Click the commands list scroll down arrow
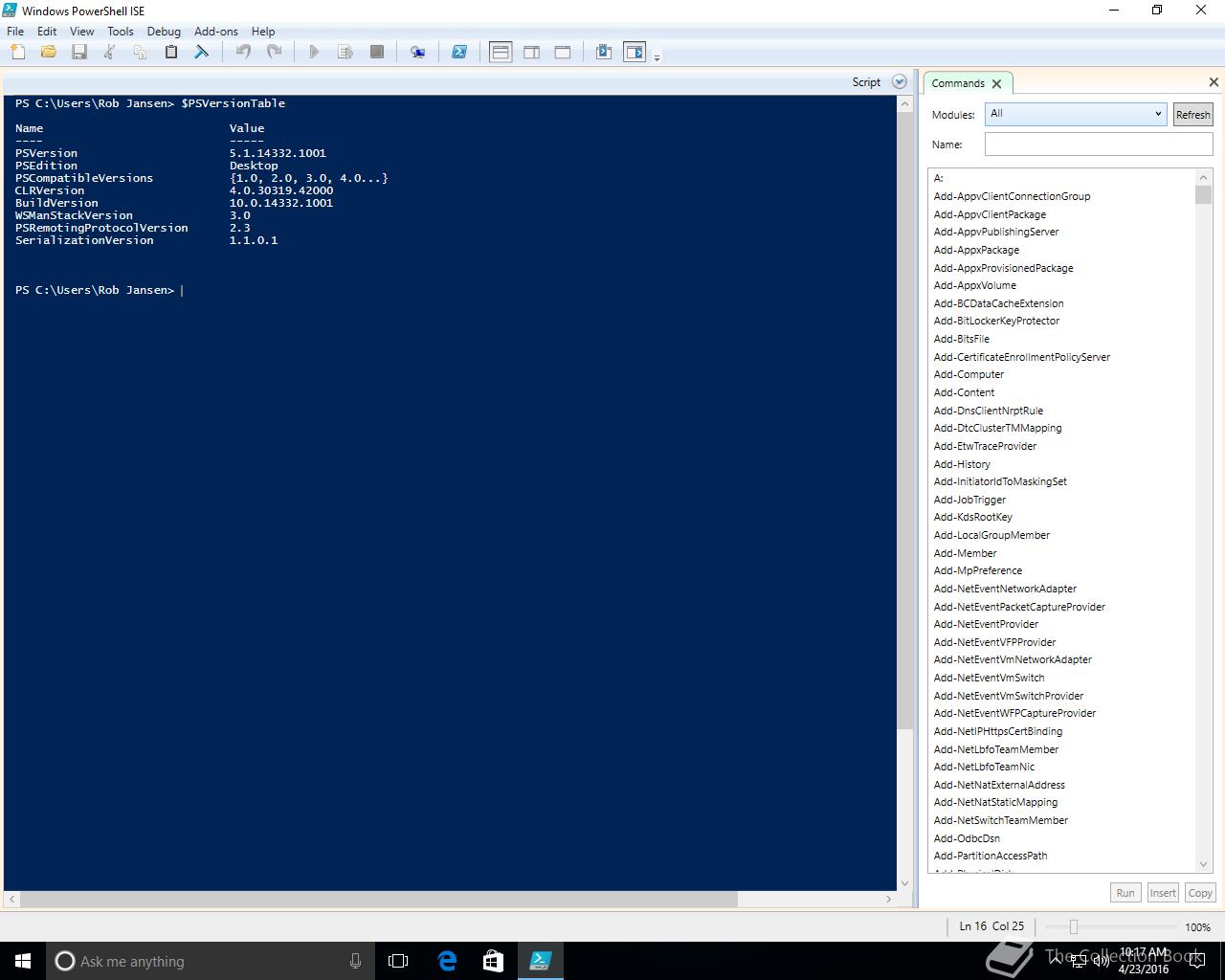Viewport: 1225px width, 980px height. tap(1203, 864)
